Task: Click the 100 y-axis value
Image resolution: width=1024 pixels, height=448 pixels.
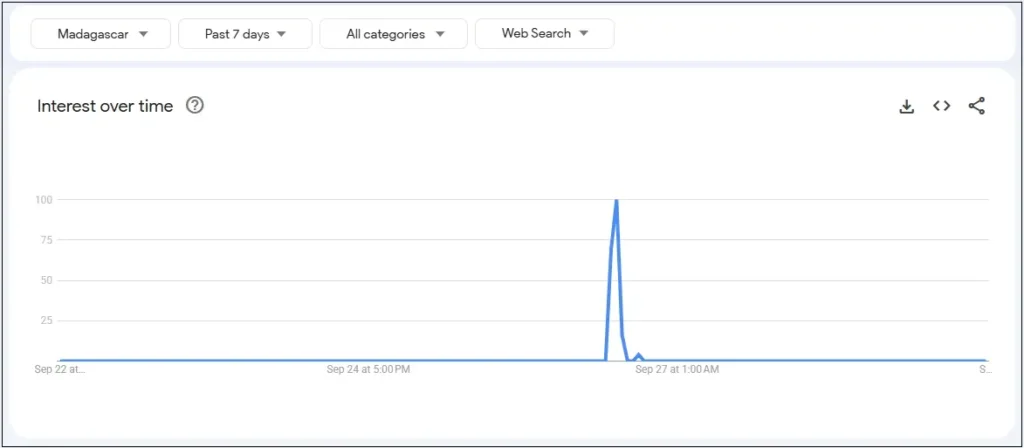Action: pos(44,199)
